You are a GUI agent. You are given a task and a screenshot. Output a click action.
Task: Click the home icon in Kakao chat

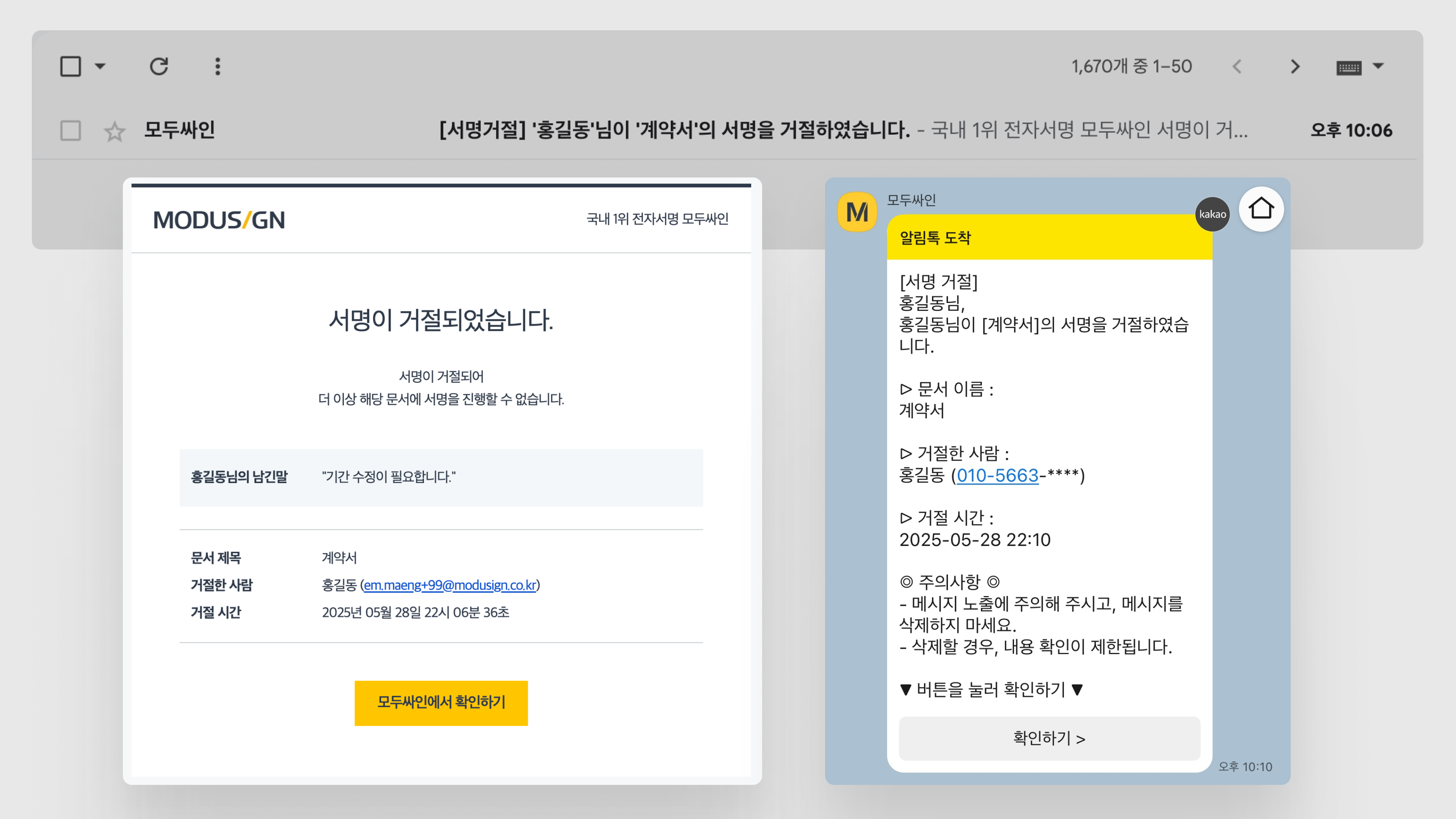tap(1261, 209)
